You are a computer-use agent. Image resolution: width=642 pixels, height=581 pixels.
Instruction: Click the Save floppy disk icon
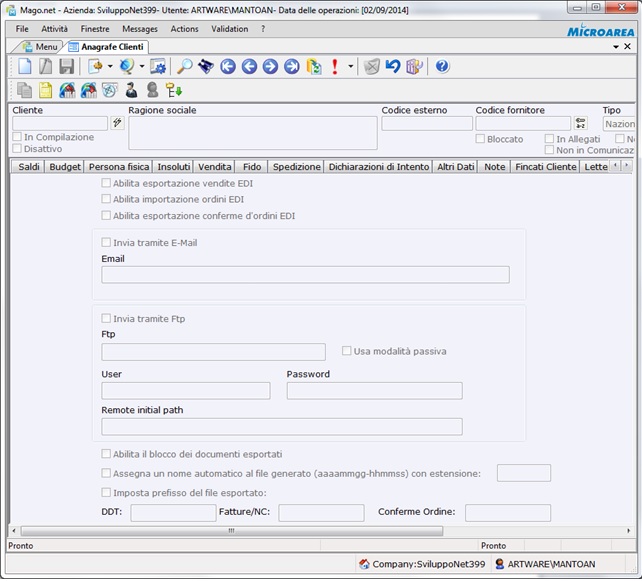tap(66, 67)
